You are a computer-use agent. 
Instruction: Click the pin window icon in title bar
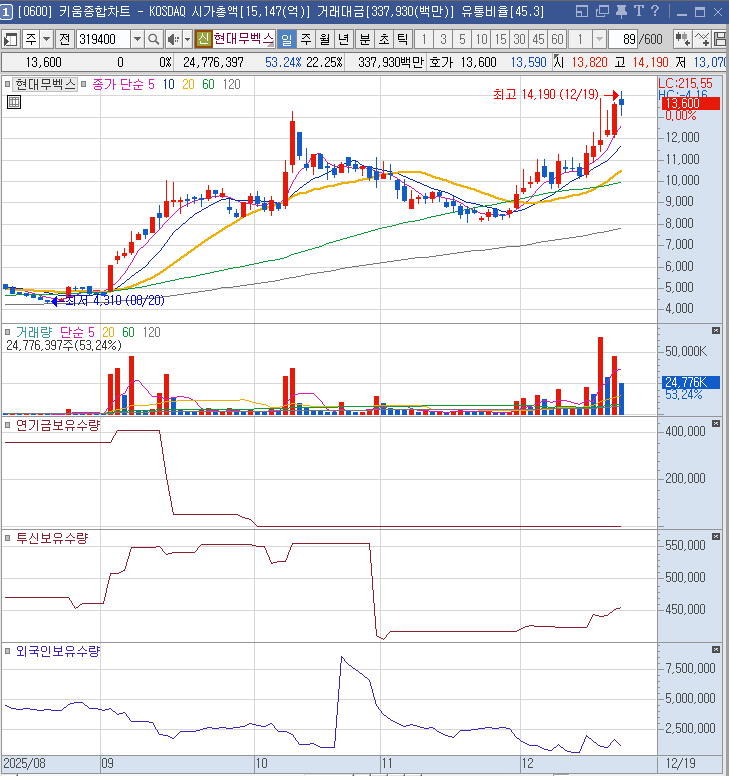coord(620,12)
